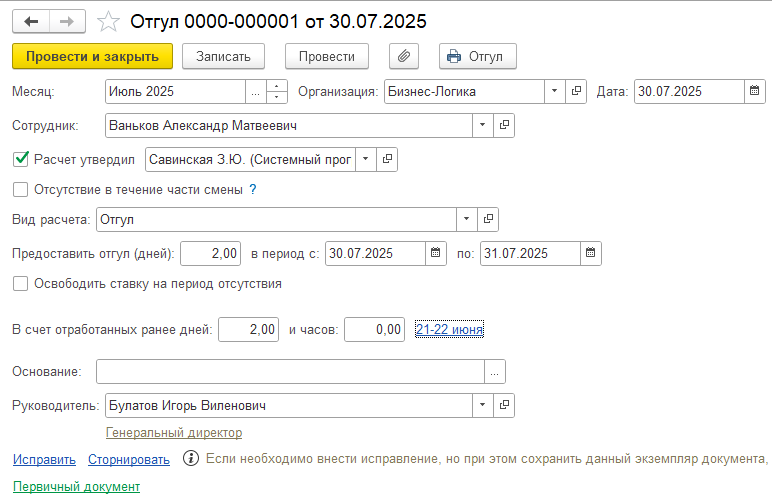
Task: Enable Отсутствие в течение части смены
Action: tap(21, 189)
